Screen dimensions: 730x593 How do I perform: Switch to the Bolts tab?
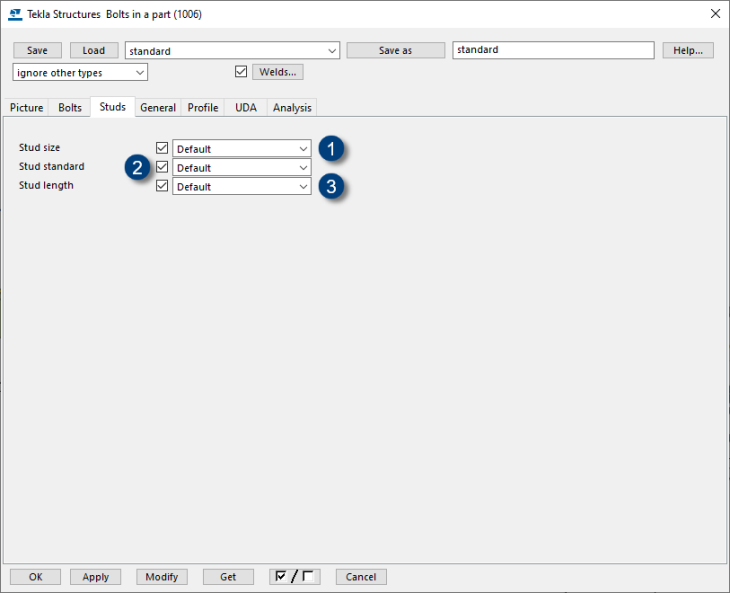70,108
